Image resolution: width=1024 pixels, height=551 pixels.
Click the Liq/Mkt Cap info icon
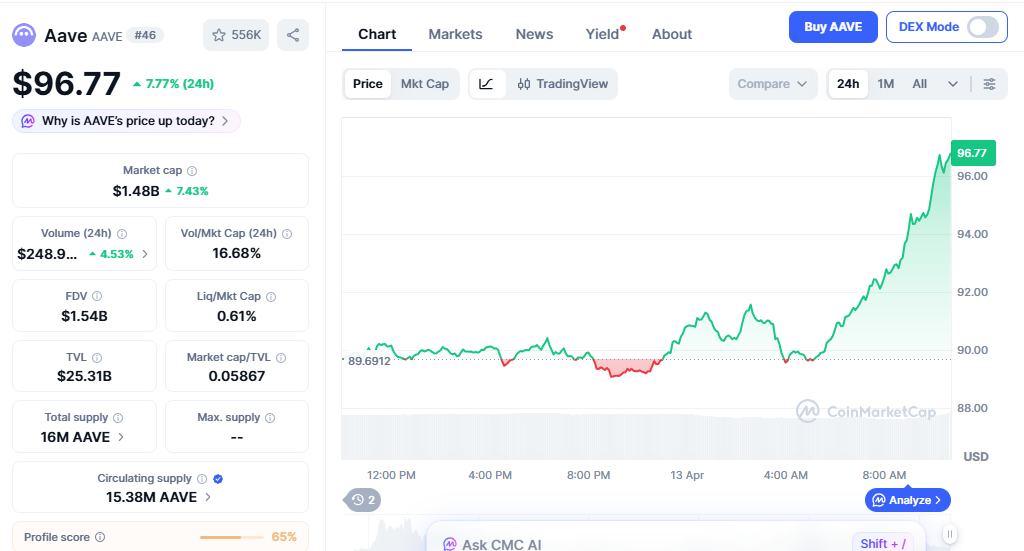pyautogui.click(x=271, y=297)
